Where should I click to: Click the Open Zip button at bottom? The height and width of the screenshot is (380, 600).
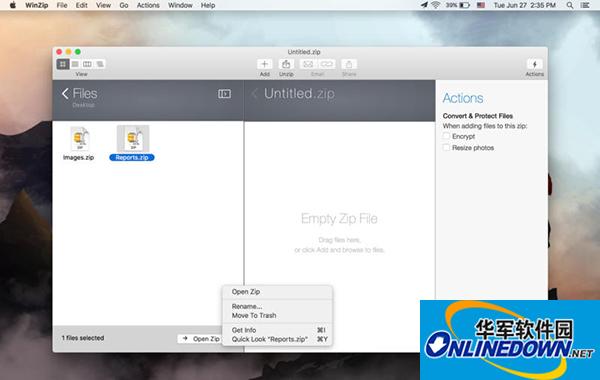tap(200, 339)
